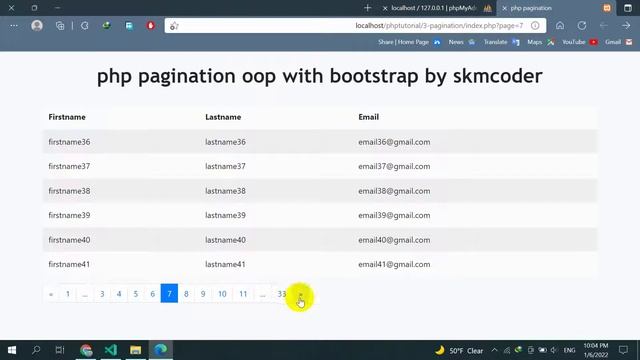Open the YouTube bookmark
Image resolution: width=640 pixels, height=360 pixels.
pyautogui.click(x=580, y=42)
